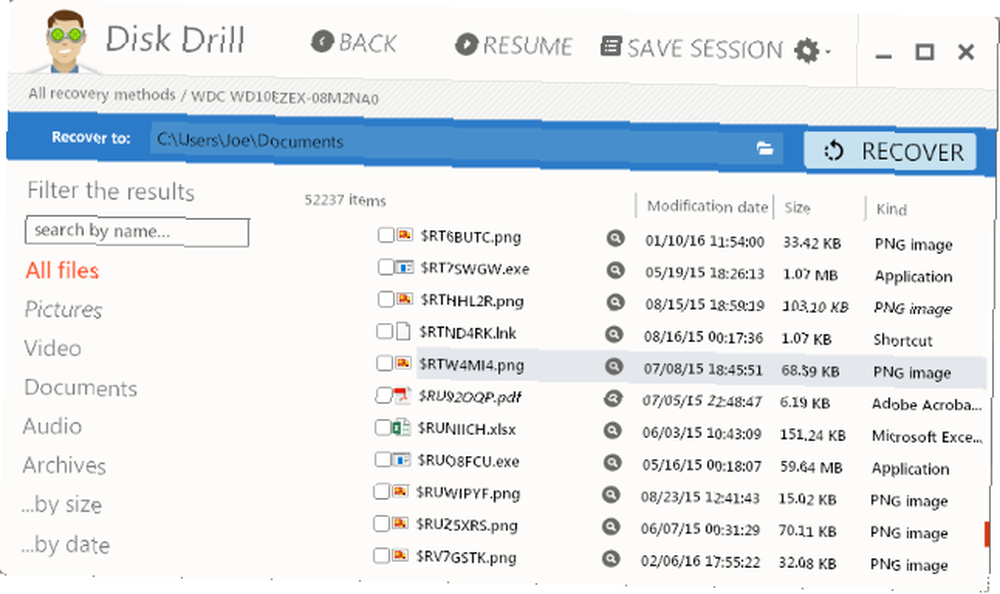Screen dimensions: 1000x594
Task: Click the 59.64 MB size cell
Action: [811, 468]
